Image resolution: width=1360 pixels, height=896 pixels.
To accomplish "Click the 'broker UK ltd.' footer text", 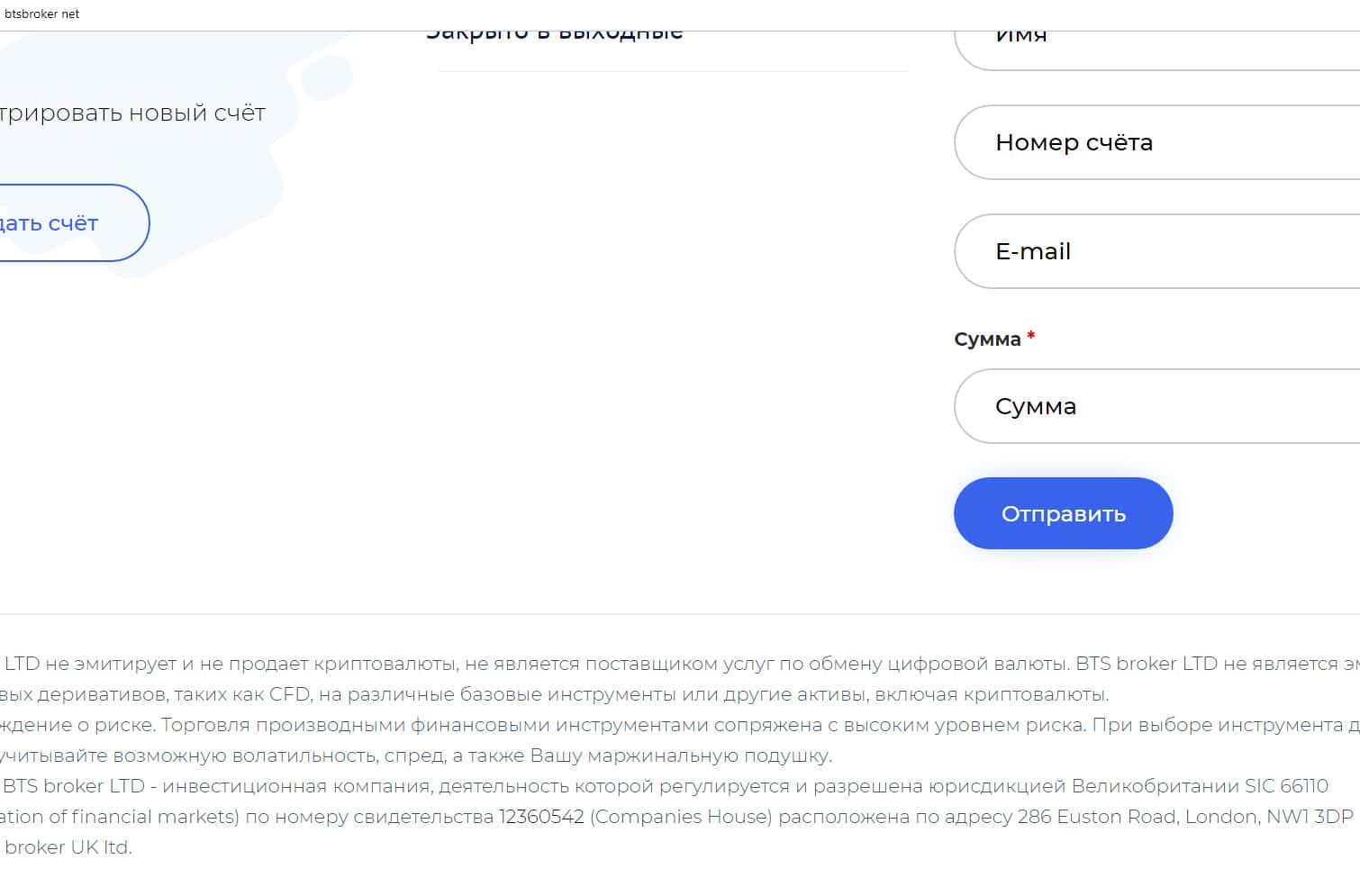I will coord(68,847).
